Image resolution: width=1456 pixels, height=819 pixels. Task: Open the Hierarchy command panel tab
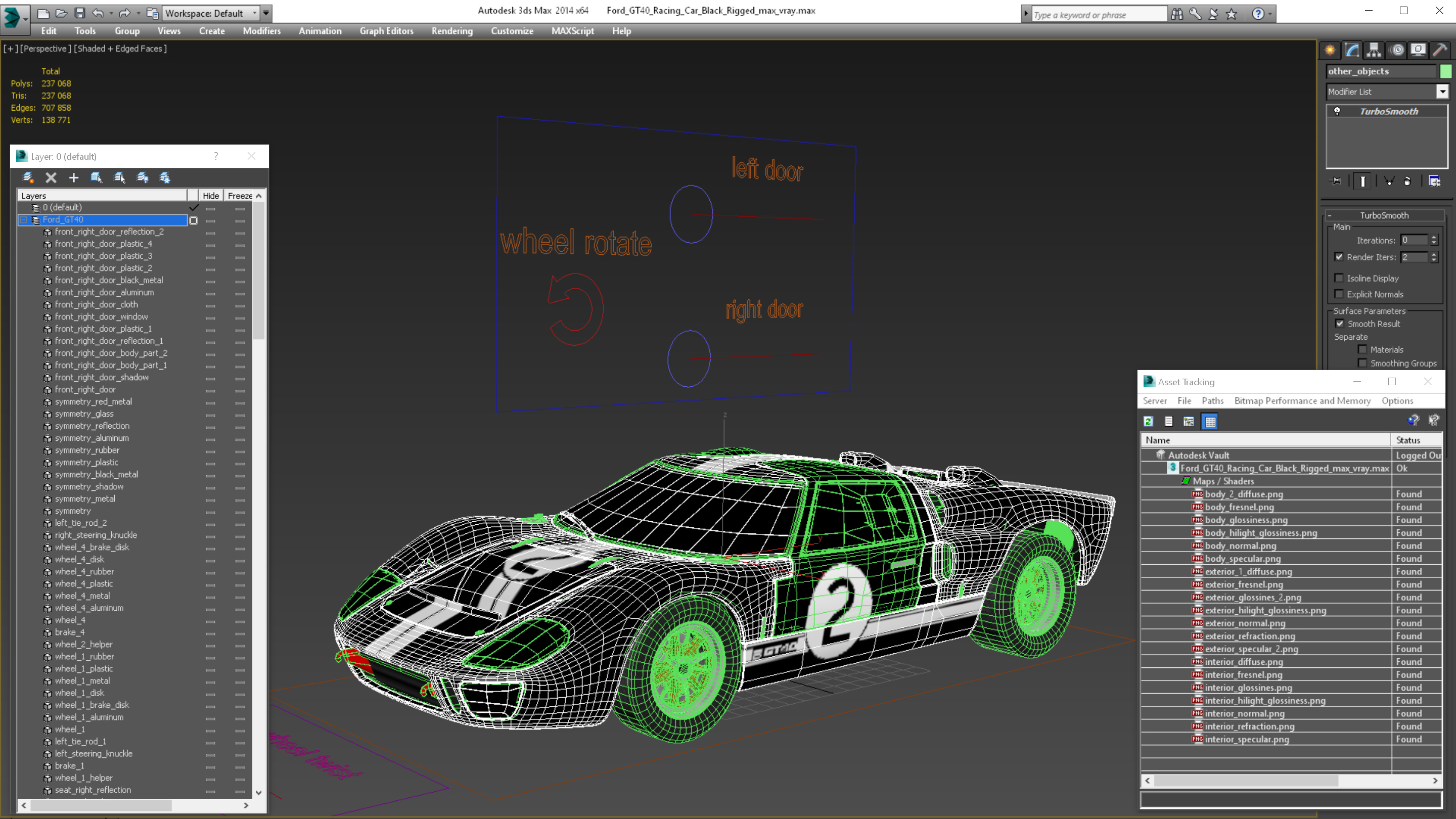pyautogui.click(x=1374, y=51)
